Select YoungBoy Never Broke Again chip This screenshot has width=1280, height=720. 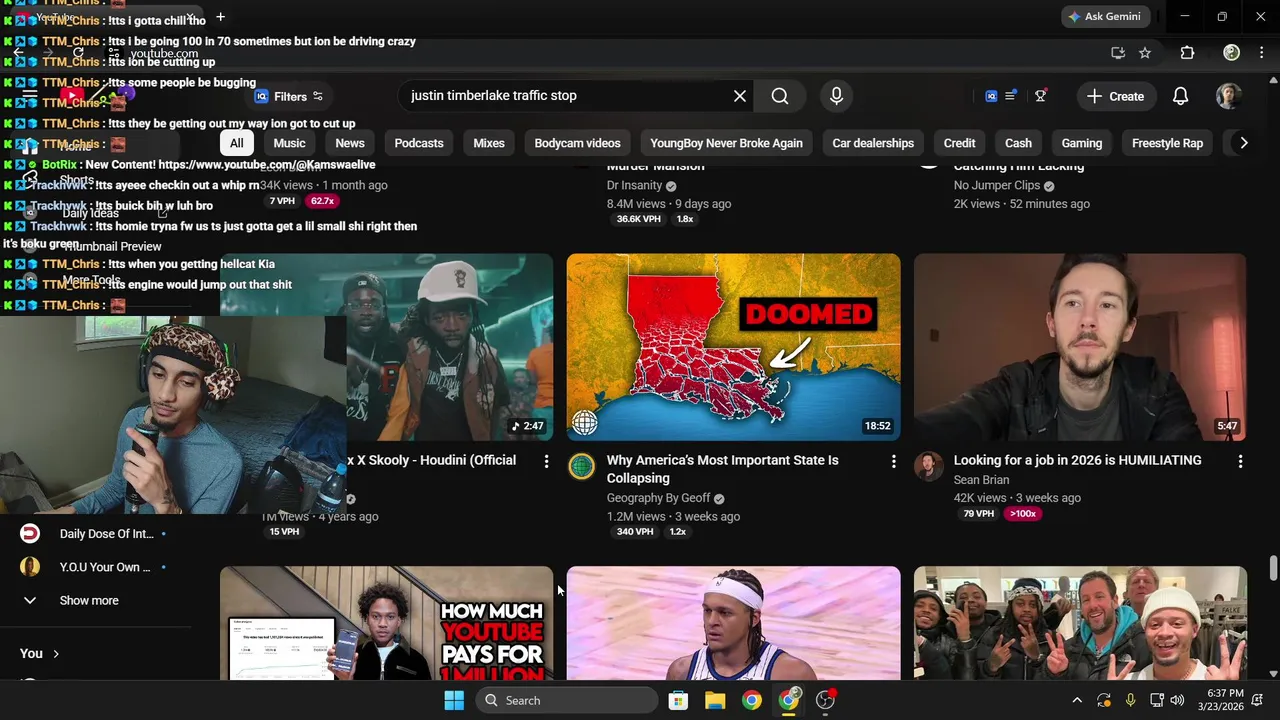coord(726,143)
